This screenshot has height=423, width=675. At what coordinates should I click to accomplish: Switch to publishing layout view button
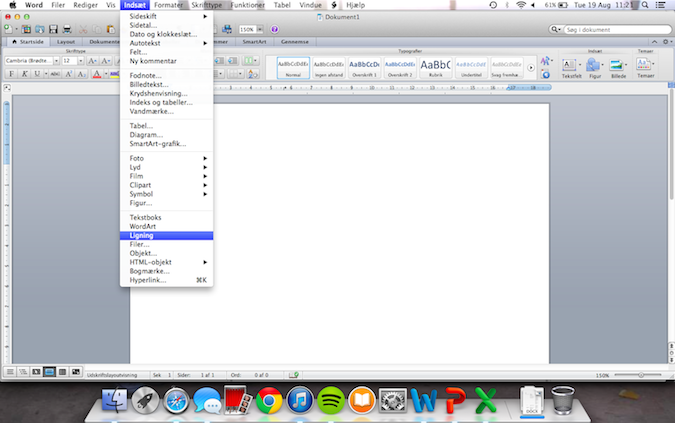coord(36,372)
